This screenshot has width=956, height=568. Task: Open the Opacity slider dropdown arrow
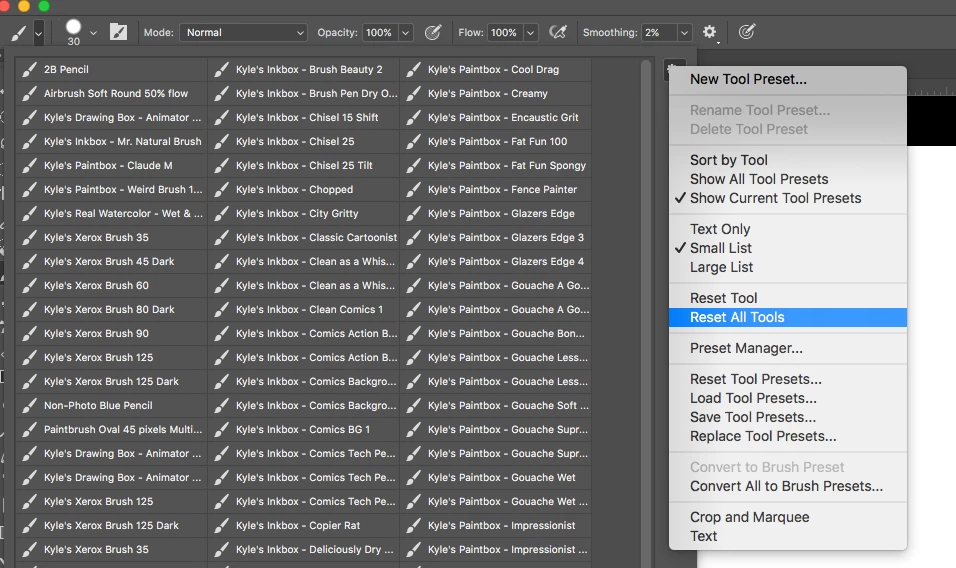point(405,32)
